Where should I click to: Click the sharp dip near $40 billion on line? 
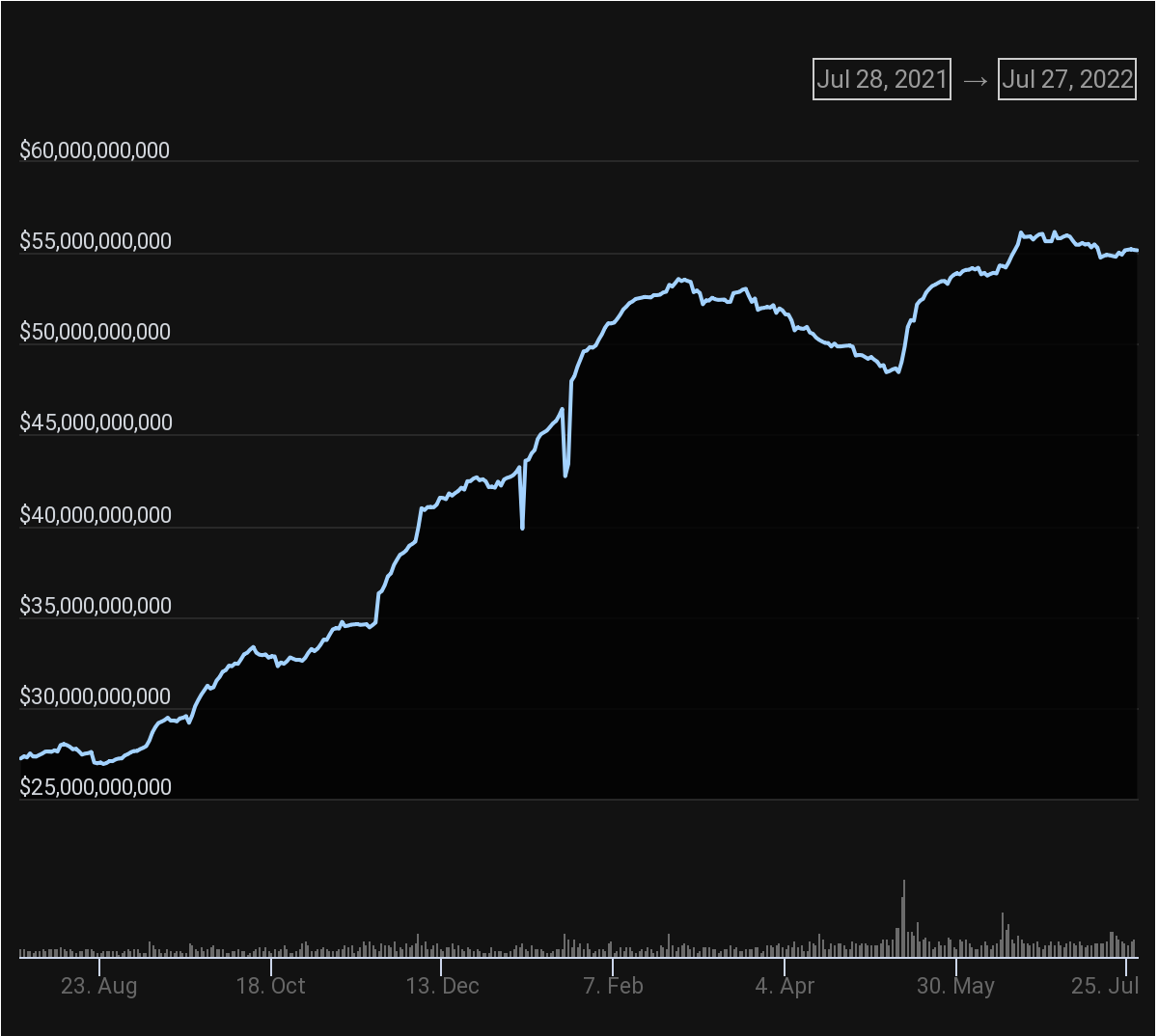click(x=522, y=527)
